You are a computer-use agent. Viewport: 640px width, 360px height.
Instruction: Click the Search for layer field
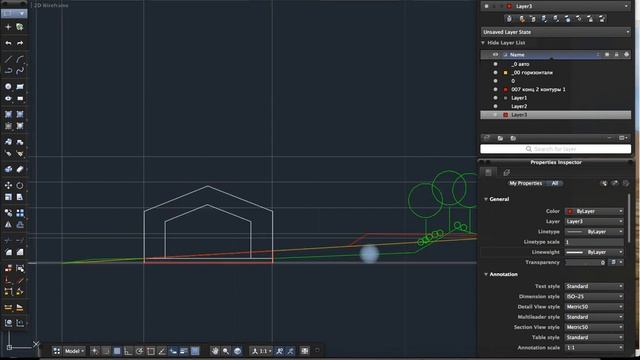(x=556, y=149)
